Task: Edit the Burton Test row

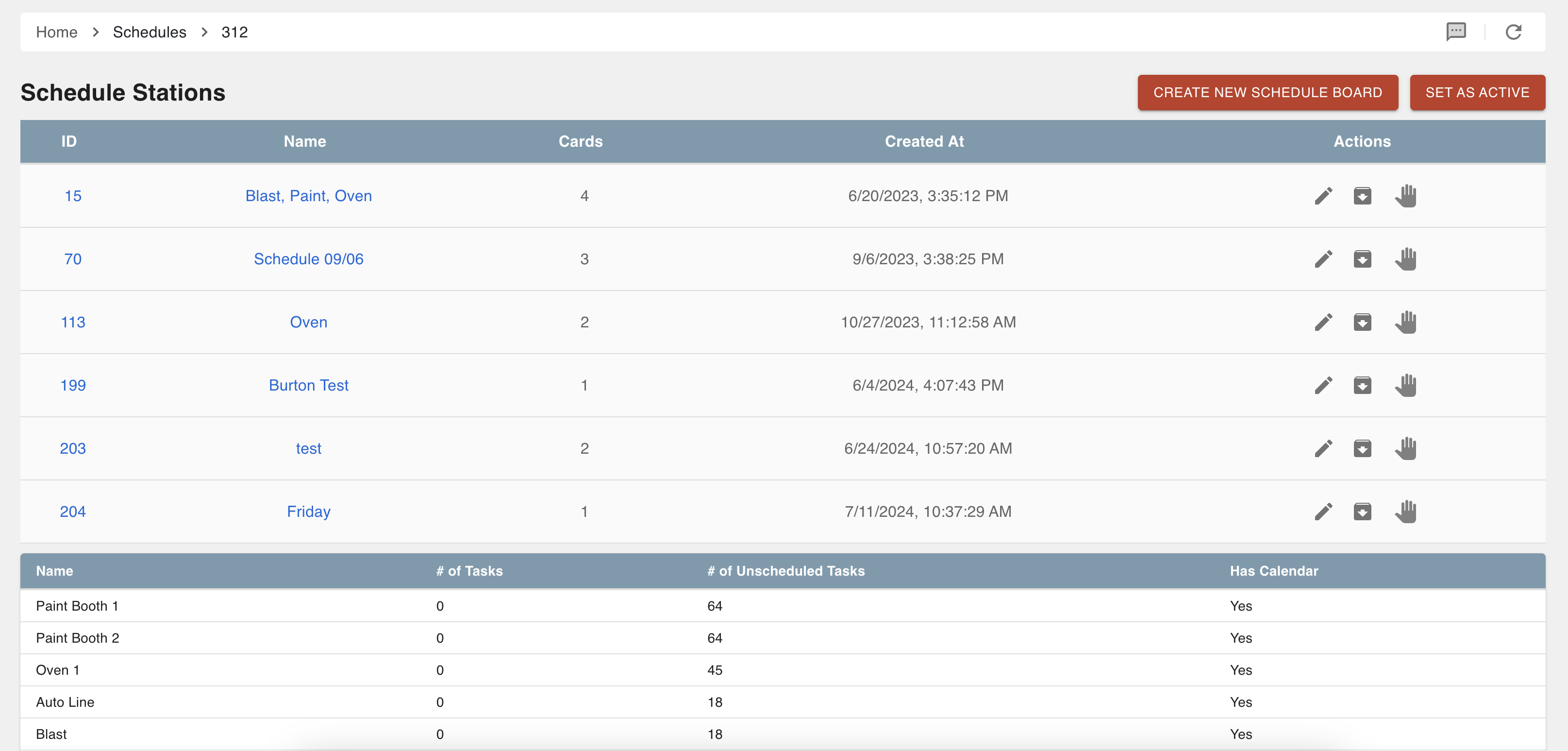Action: 1323,386
